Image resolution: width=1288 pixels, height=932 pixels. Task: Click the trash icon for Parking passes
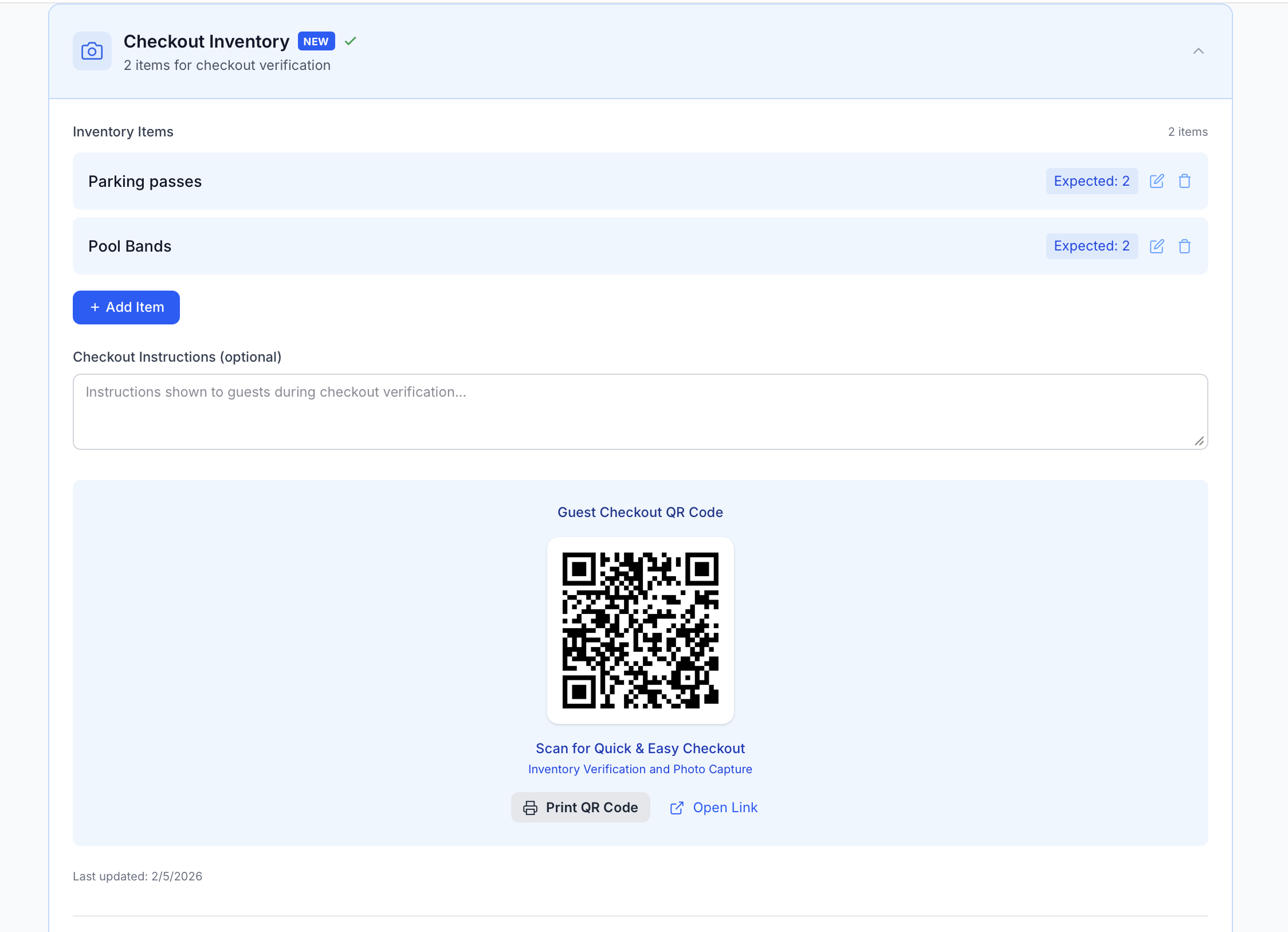(1184, 181)
